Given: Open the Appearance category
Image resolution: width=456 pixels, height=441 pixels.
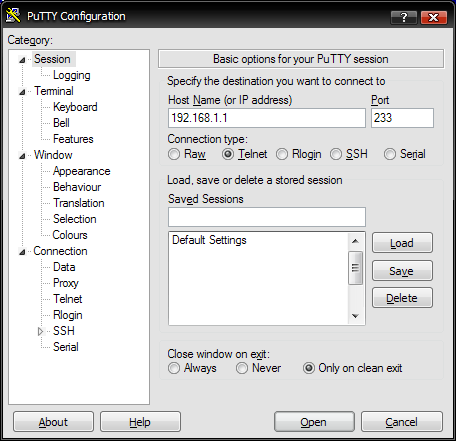Looking at the screenshot, I should pos(82,171).
